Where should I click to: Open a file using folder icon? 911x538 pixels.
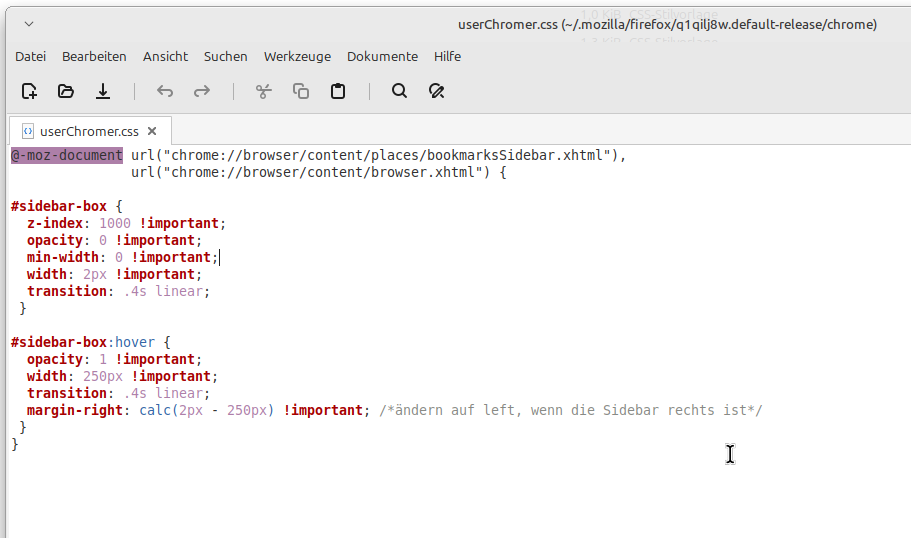click(66, 91)
